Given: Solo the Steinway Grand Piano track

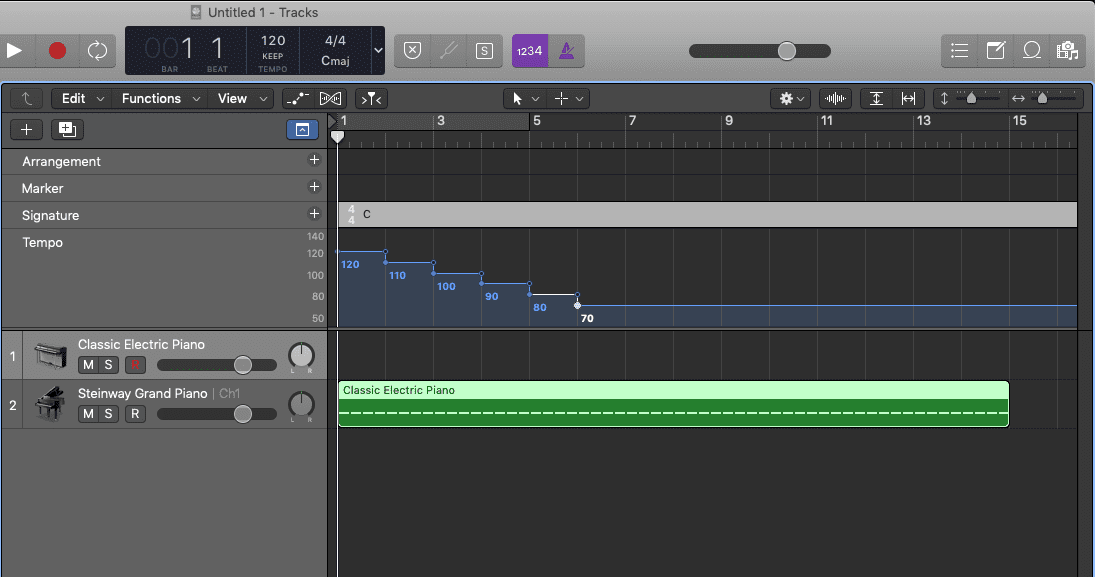Looking at the screenshot, I should coord(109,414).
